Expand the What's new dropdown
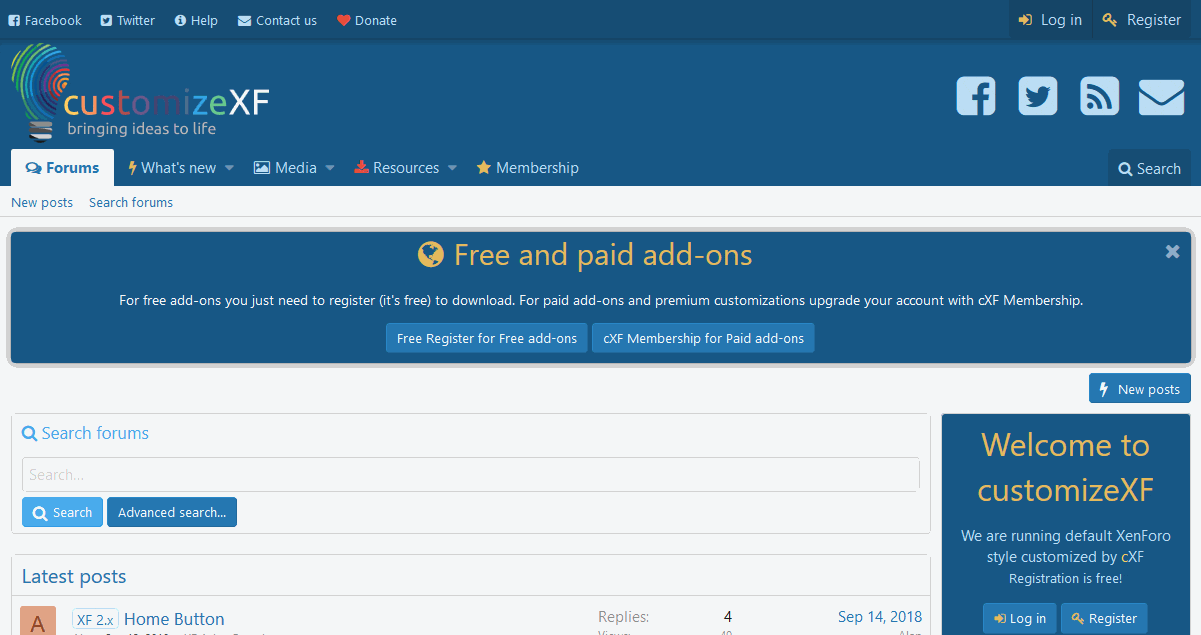The image size is (1201, 635). click(x=229, y=168)
